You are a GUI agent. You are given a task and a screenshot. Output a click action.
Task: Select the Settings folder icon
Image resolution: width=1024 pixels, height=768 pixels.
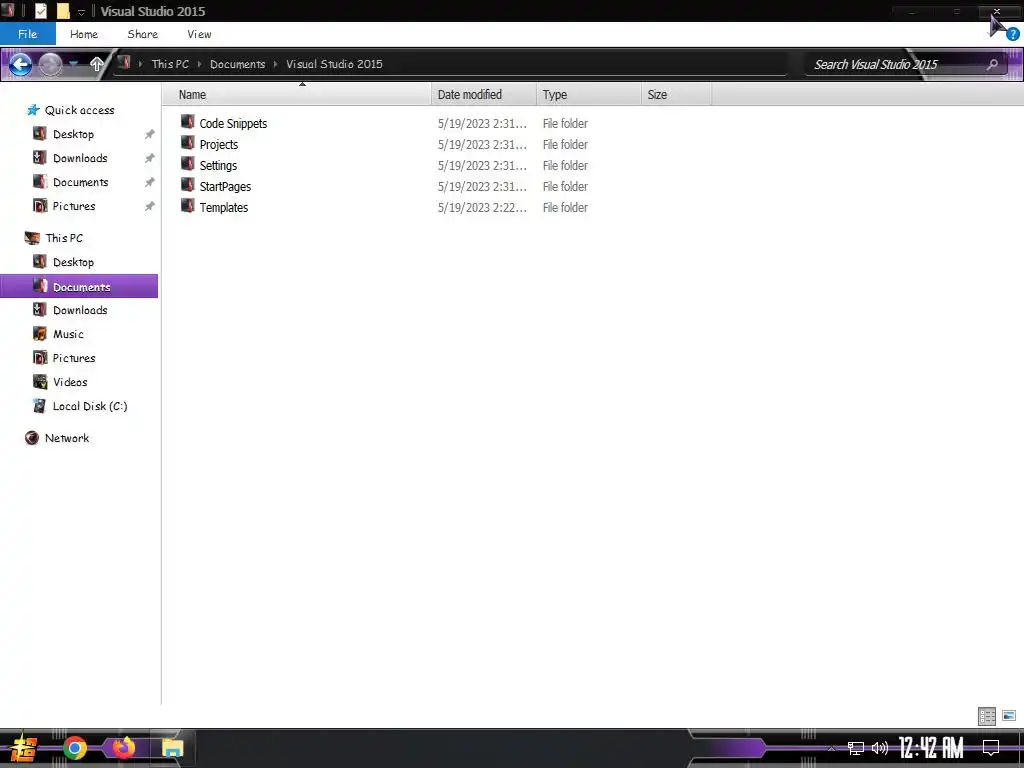click(187, 164)
